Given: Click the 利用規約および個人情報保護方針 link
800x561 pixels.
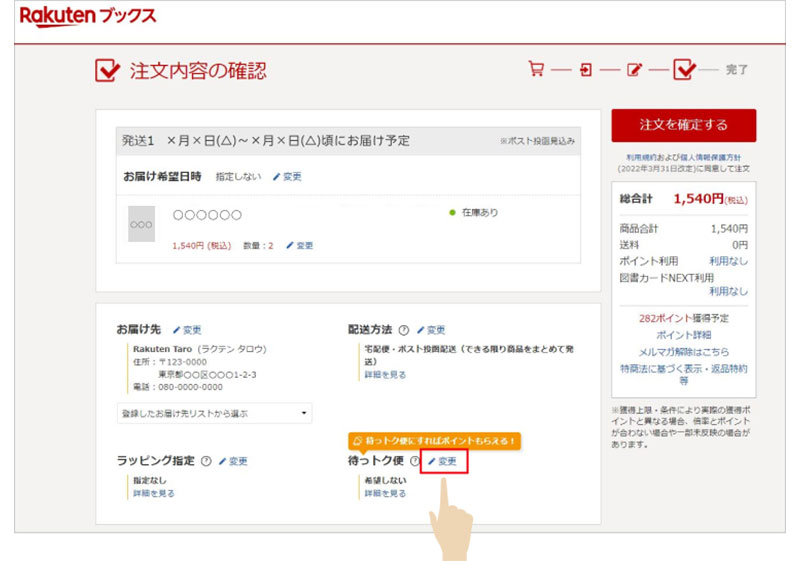Looking at the screenshot, I should pos(684,157).
